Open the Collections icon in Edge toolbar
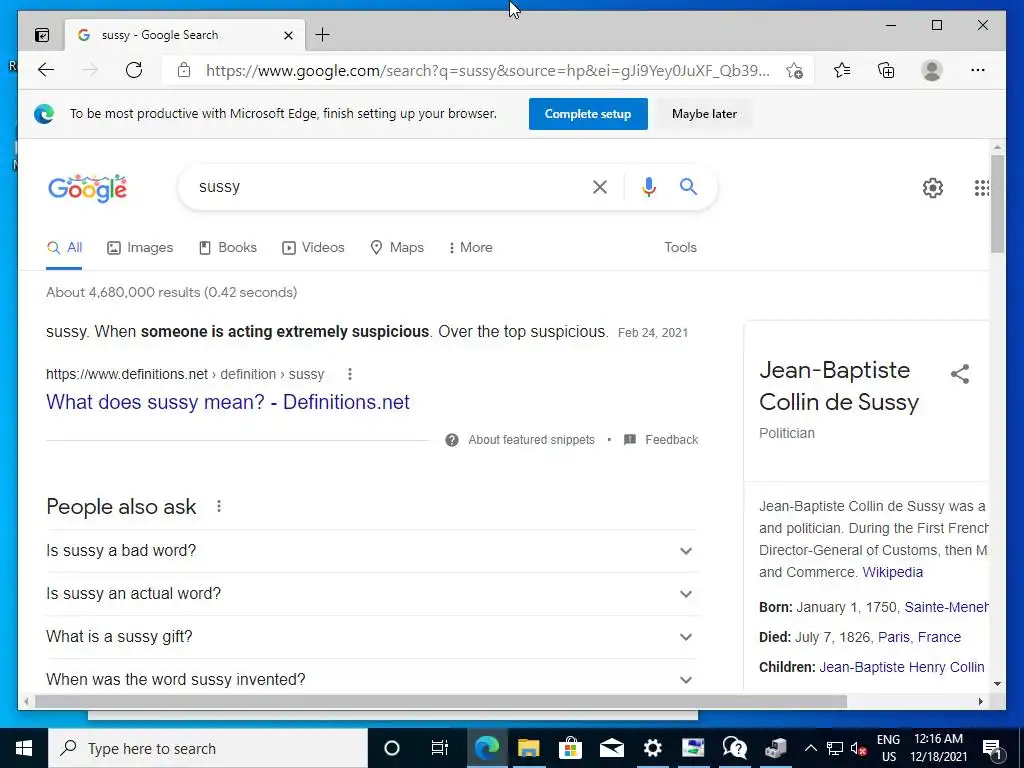The height and width of the screenshot is (768, 1024). pyautogui.click(x=886, y=70)
